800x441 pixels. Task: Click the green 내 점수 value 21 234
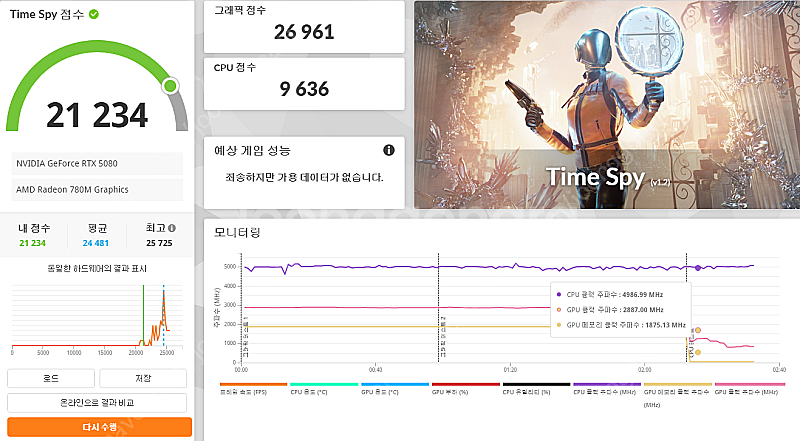(32, 243)
